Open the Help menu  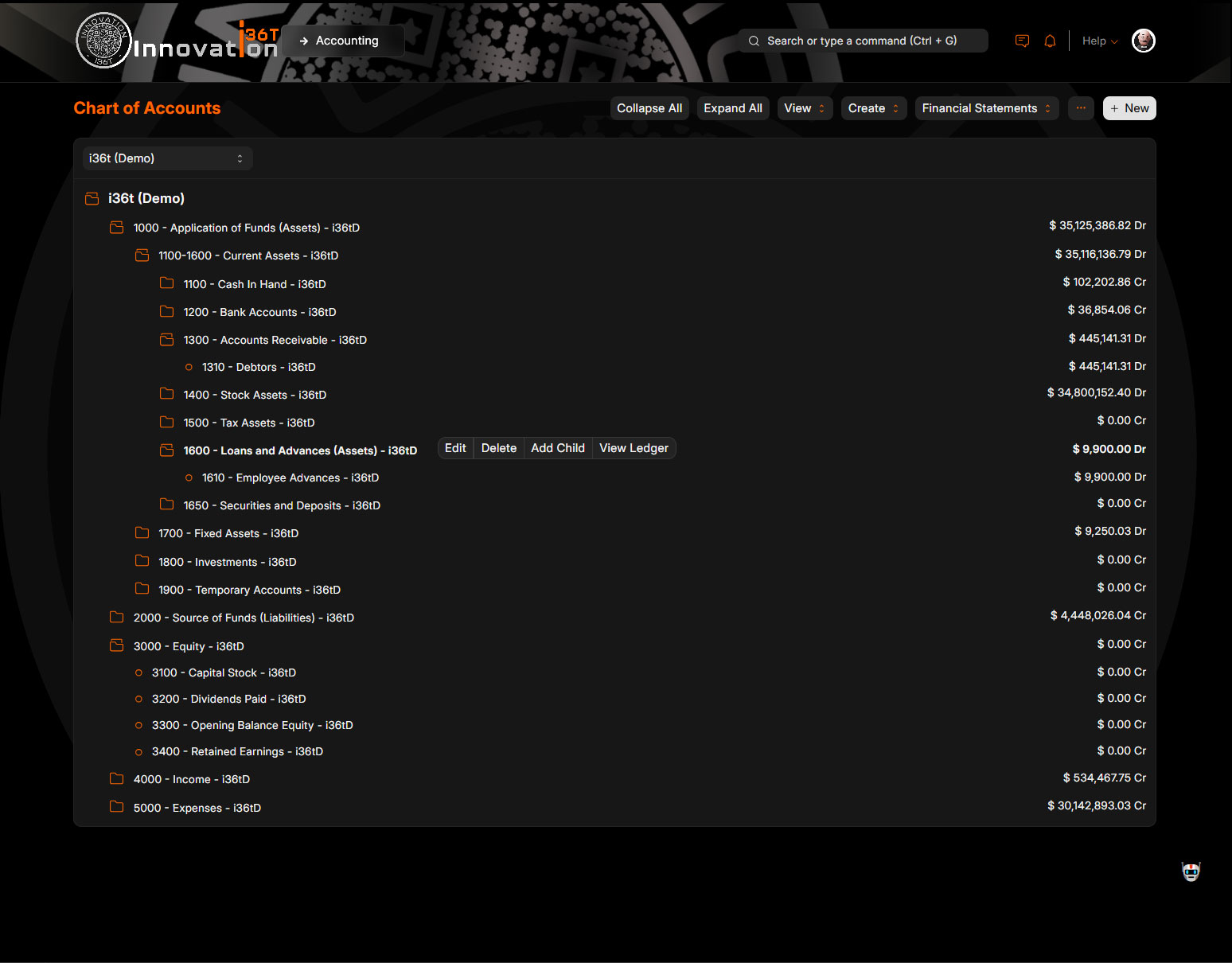1099,41
